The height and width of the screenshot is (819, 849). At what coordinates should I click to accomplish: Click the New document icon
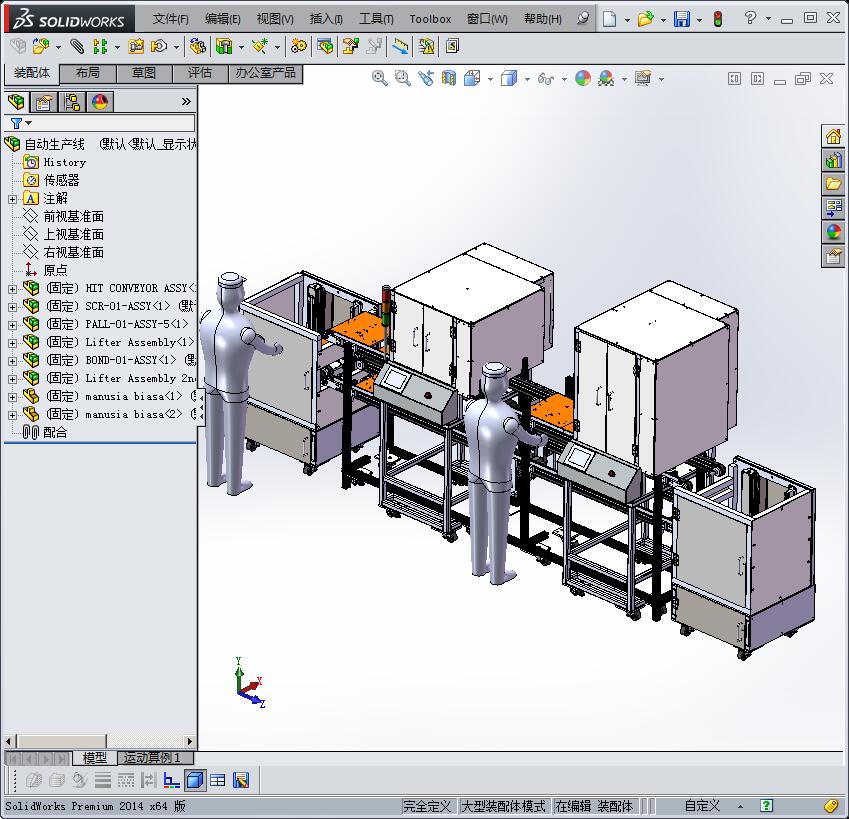(x=610, y=19)
